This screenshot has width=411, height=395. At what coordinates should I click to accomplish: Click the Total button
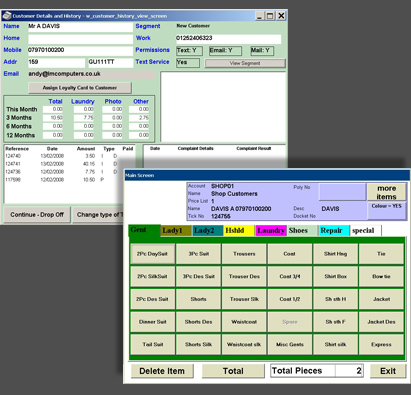click(233, 371)
